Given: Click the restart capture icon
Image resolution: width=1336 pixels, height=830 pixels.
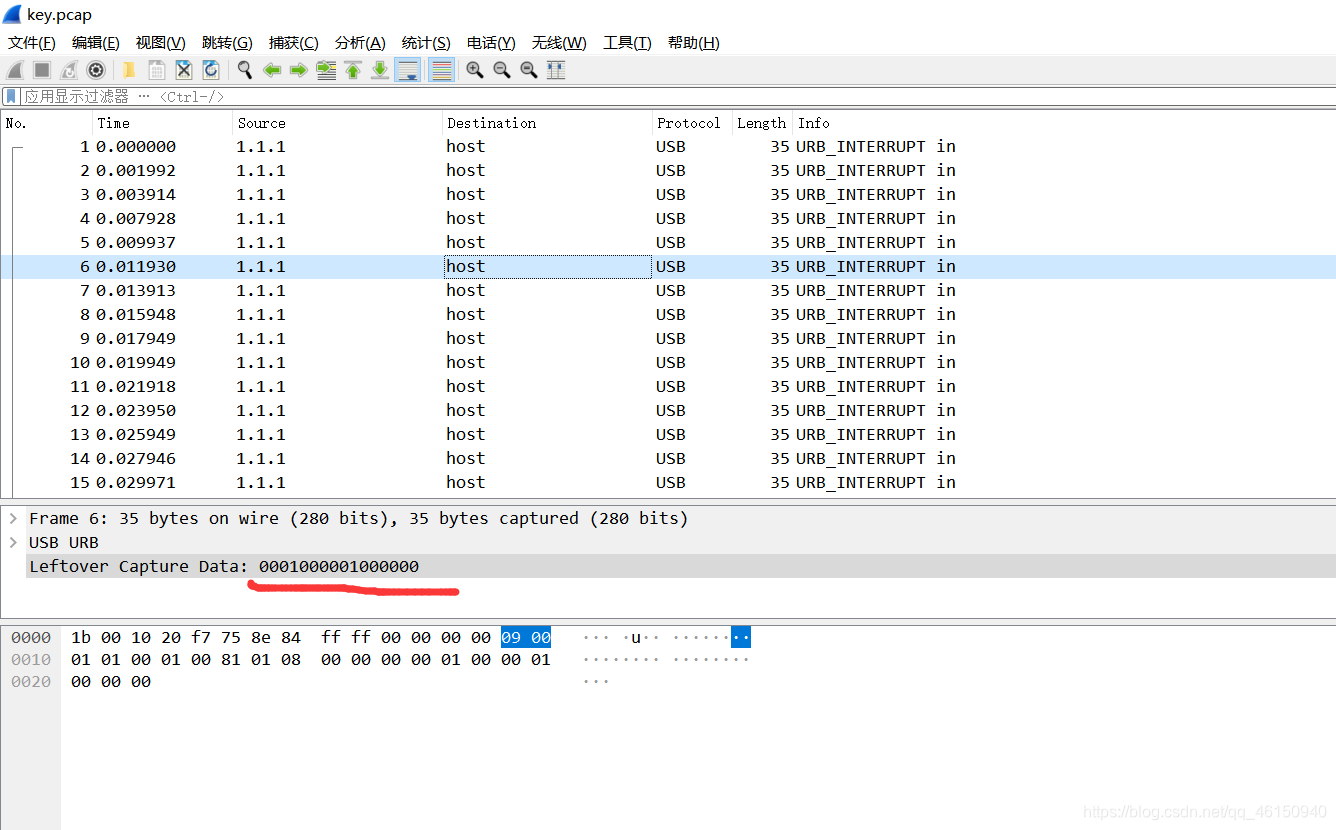Looking at the screenshot, I should pos(69,70).
